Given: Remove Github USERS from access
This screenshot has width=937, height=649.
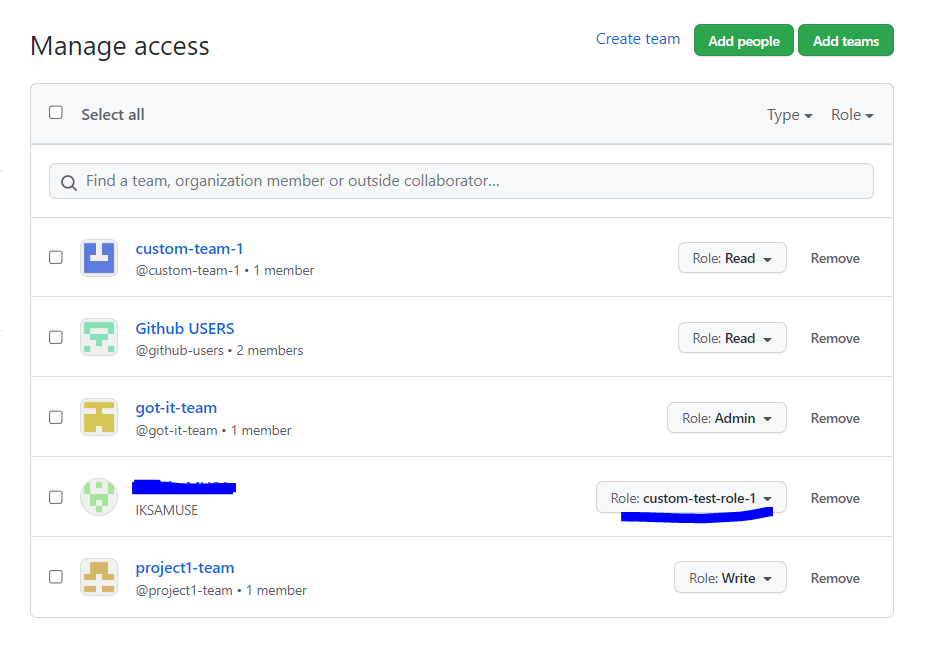Looking at the screenshot, I should click(834, 337).
